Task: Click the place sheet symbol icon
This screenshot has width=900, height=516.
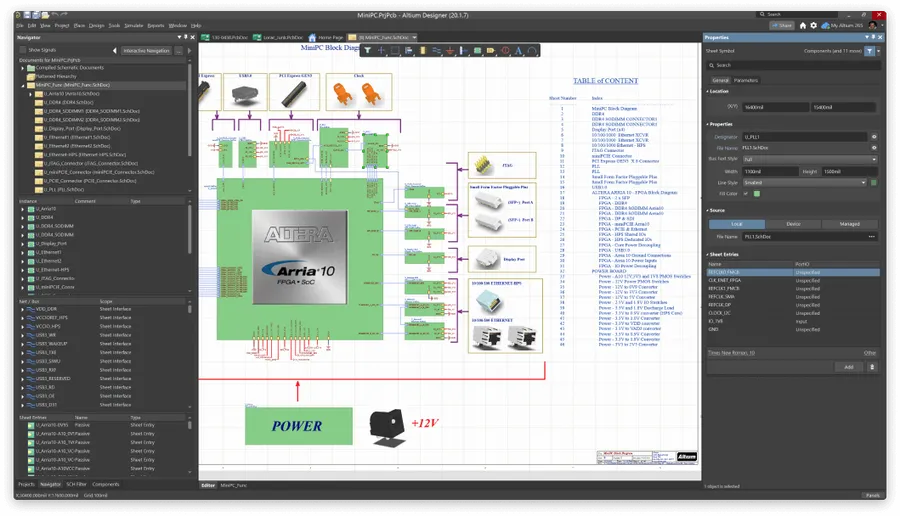Action: pyautogui.click(x=478, y=51)
